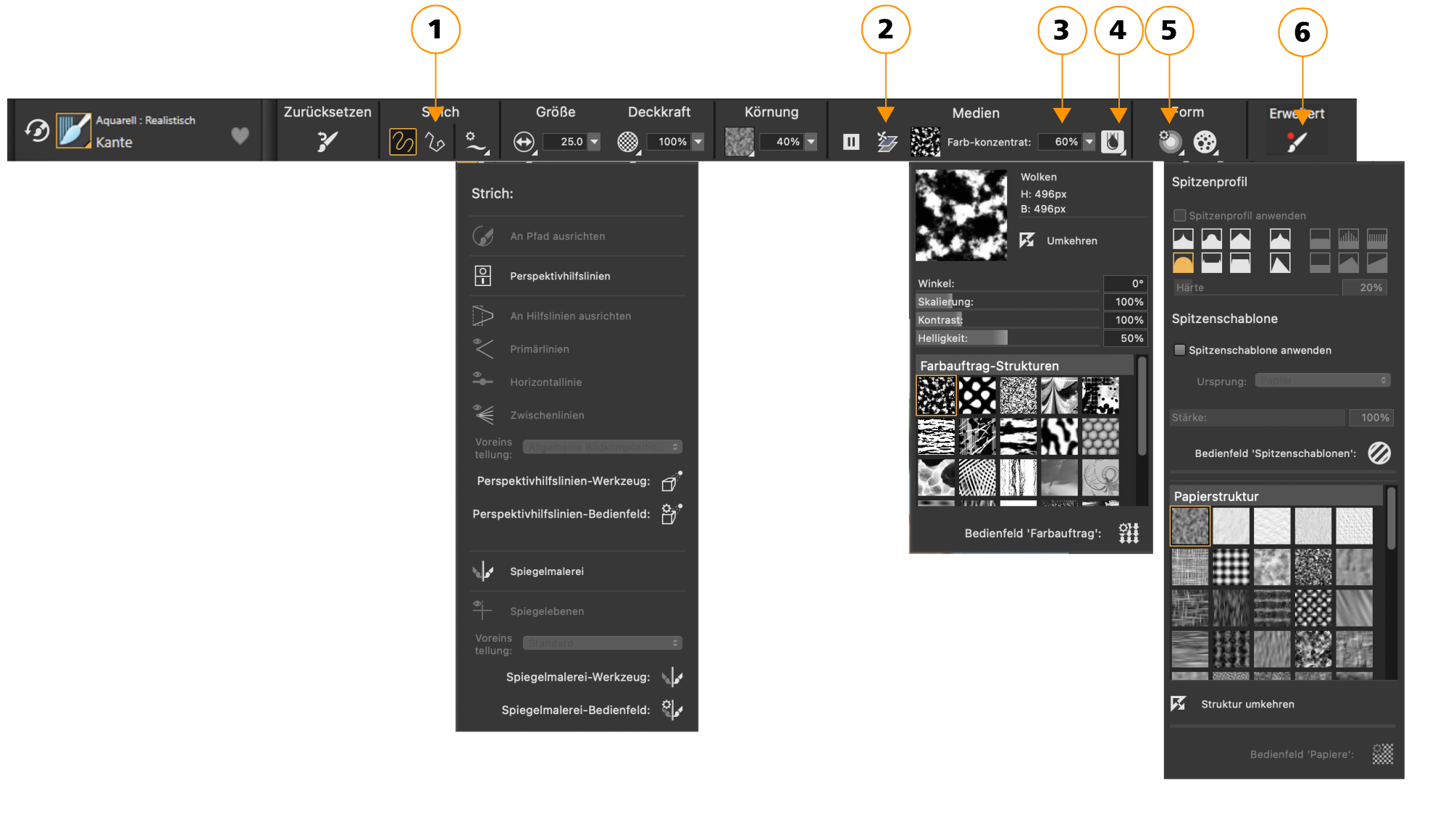Image resolution: width=1456 pixels, height=822 pixels.
Task: Select the straight line stroke icon
Action: [435, 142]
